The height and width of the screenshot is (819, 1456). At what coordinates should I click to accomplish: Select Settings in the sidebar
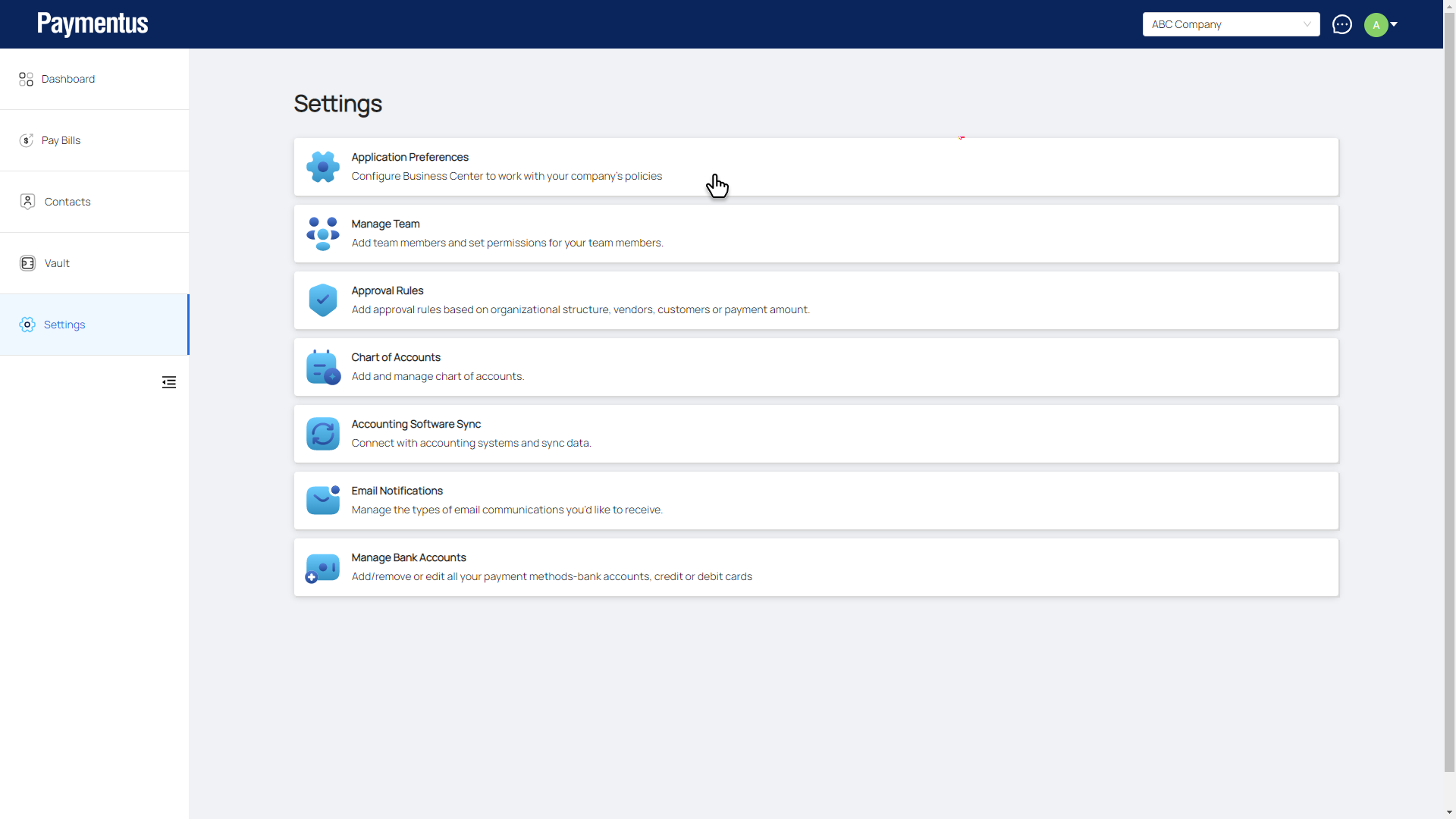click(64, 325)
